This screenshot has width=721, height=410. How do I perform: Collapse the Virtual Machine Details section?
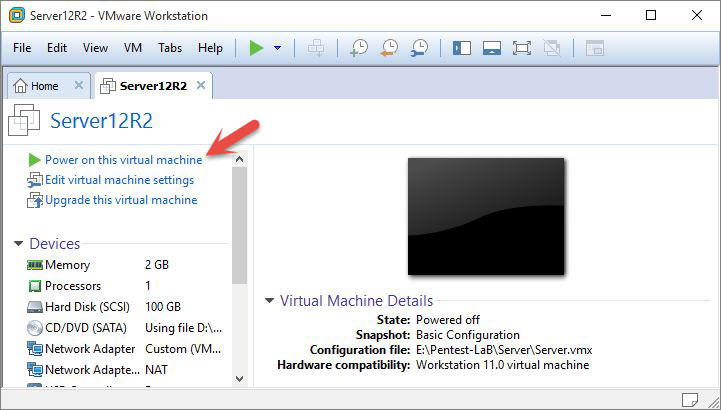pyautogui.click(x=269, y=301)
